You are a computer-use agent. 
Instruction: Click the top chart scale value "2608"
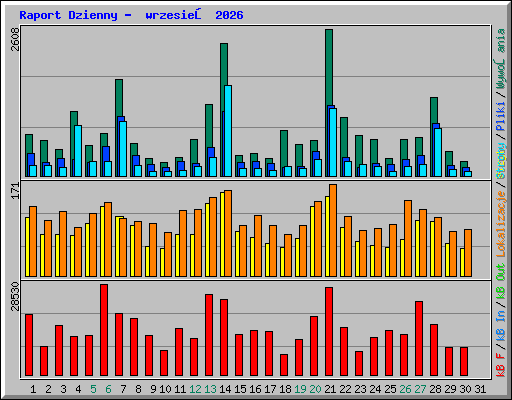[x=15, y=39]
